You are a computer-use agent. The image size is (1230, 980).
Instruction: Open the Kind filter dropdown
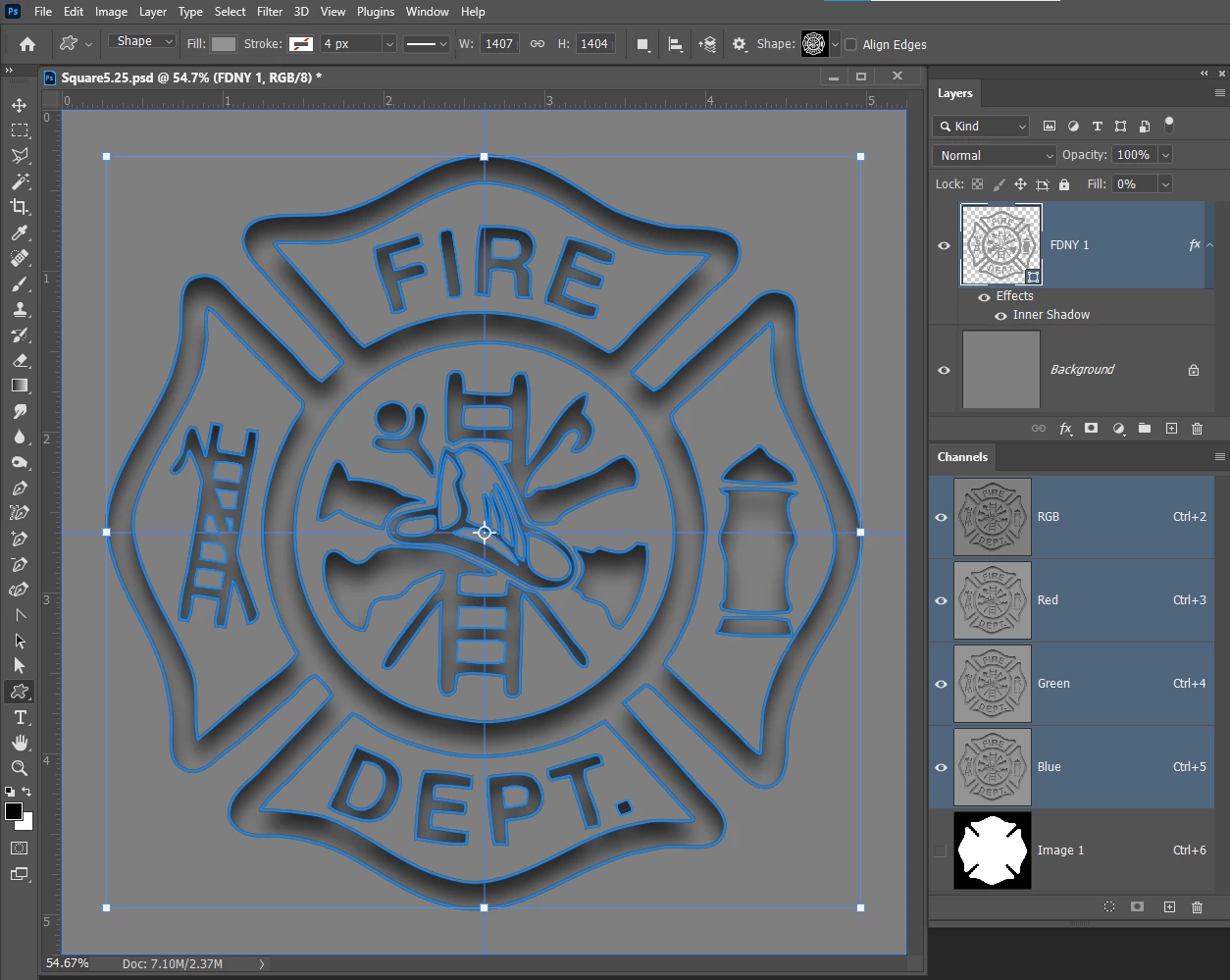[x=981, y=126]
